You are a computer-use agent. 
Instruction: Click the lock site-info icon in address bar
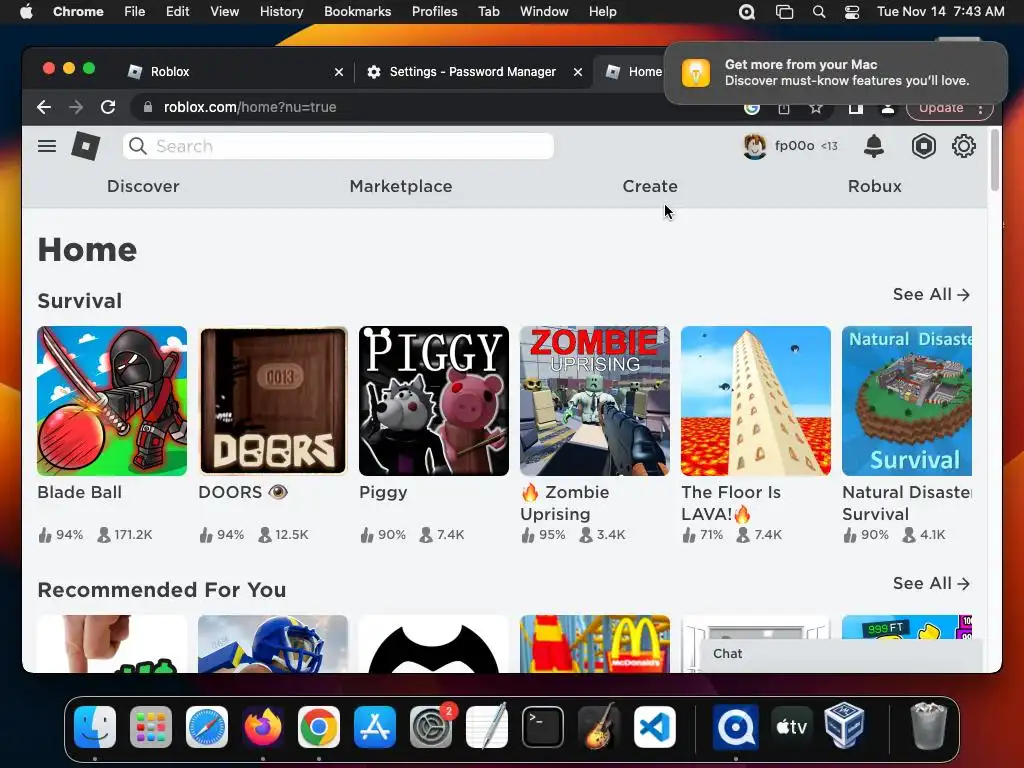coord(148,107)
